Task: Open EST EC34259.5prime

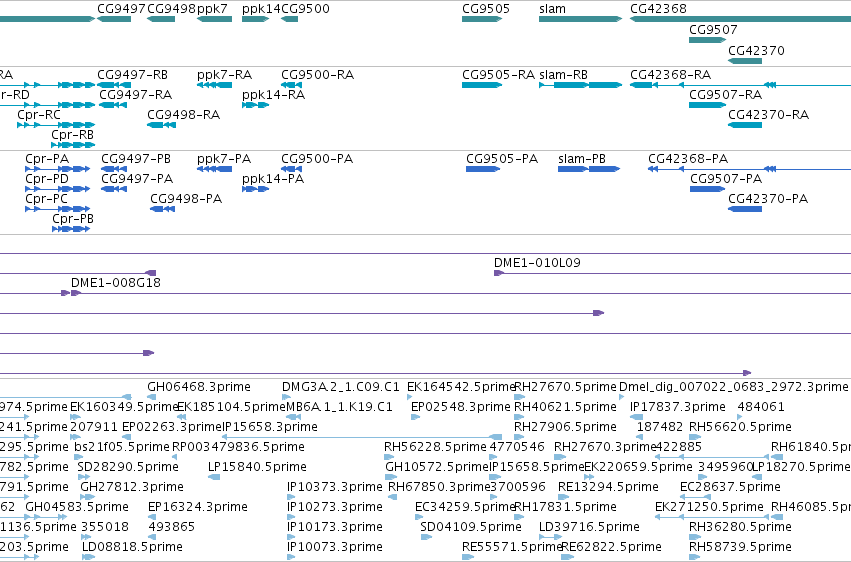Action: pyautogui.click(x=465, y=507)
